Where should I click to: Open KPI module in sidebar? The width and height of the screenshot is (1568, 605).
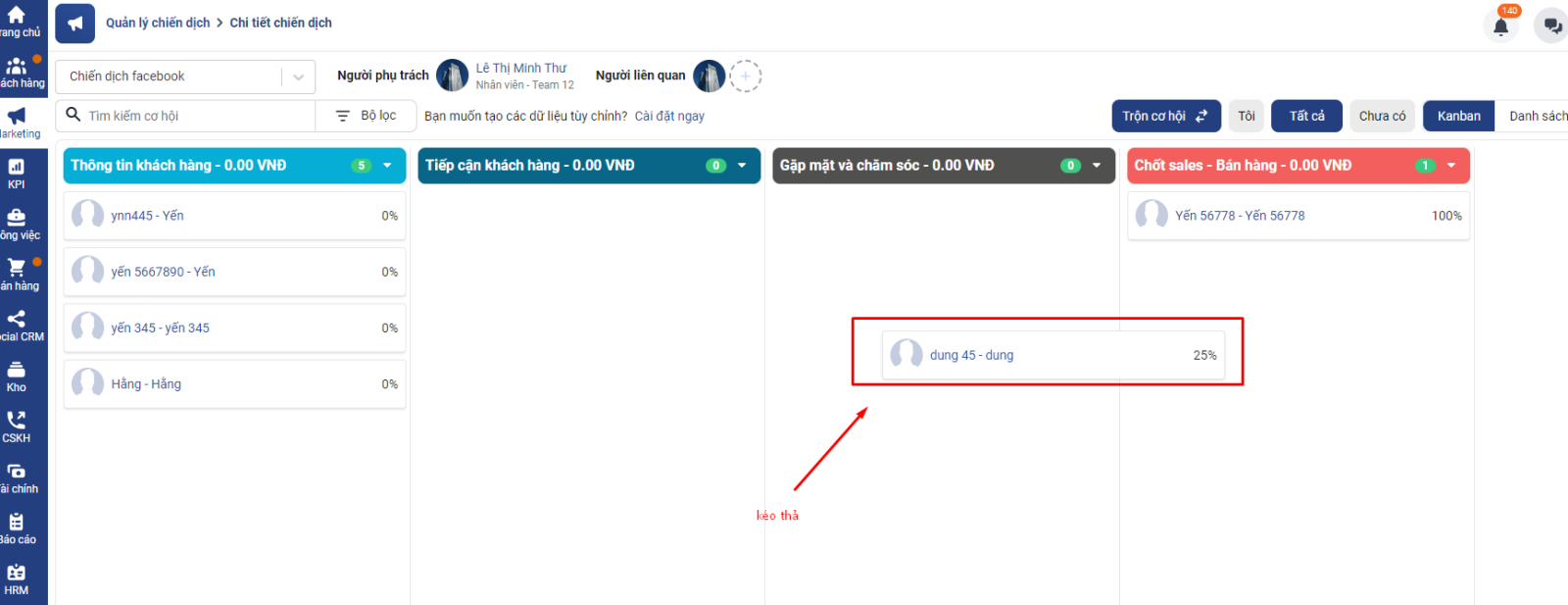tap(17, 174)
